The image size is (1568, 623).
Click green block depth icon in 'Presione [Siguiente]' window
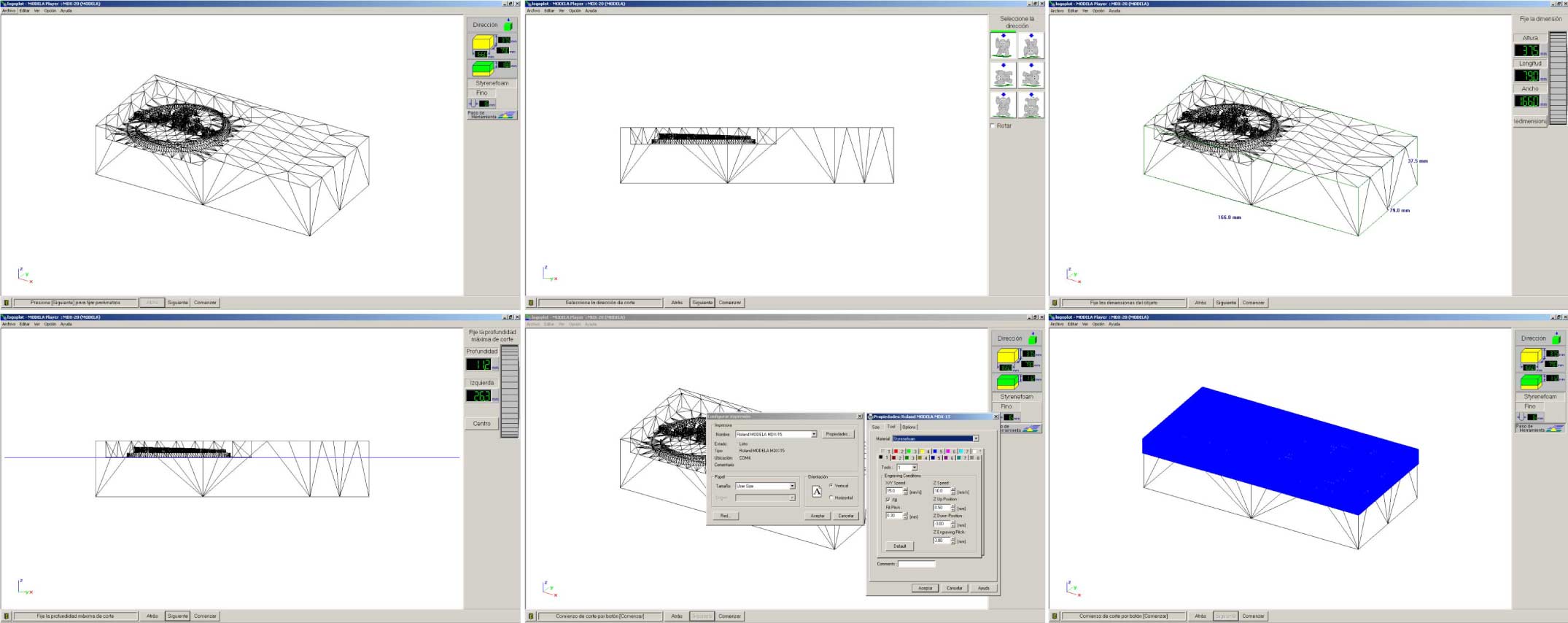(482, 69)
